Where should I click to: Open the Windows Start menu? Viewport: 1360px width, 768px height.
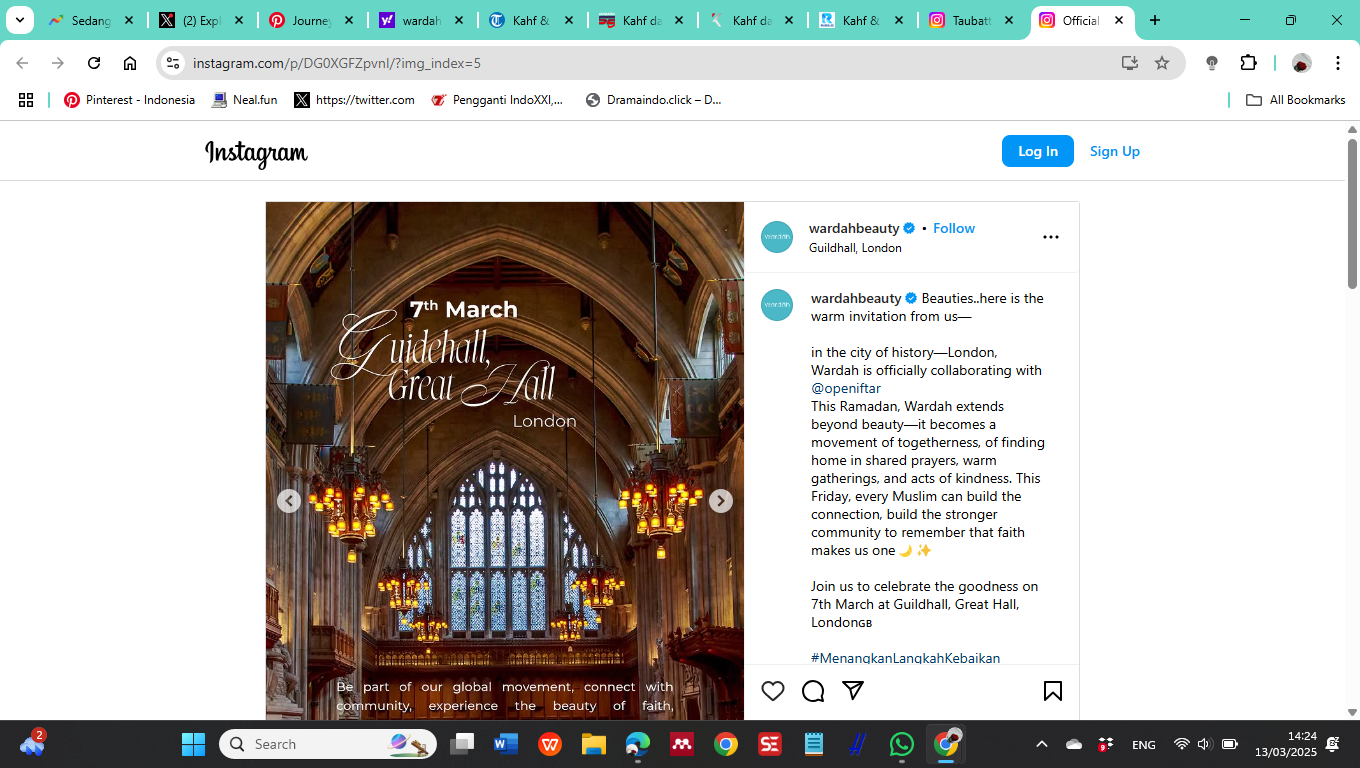(x=193, y=744)
